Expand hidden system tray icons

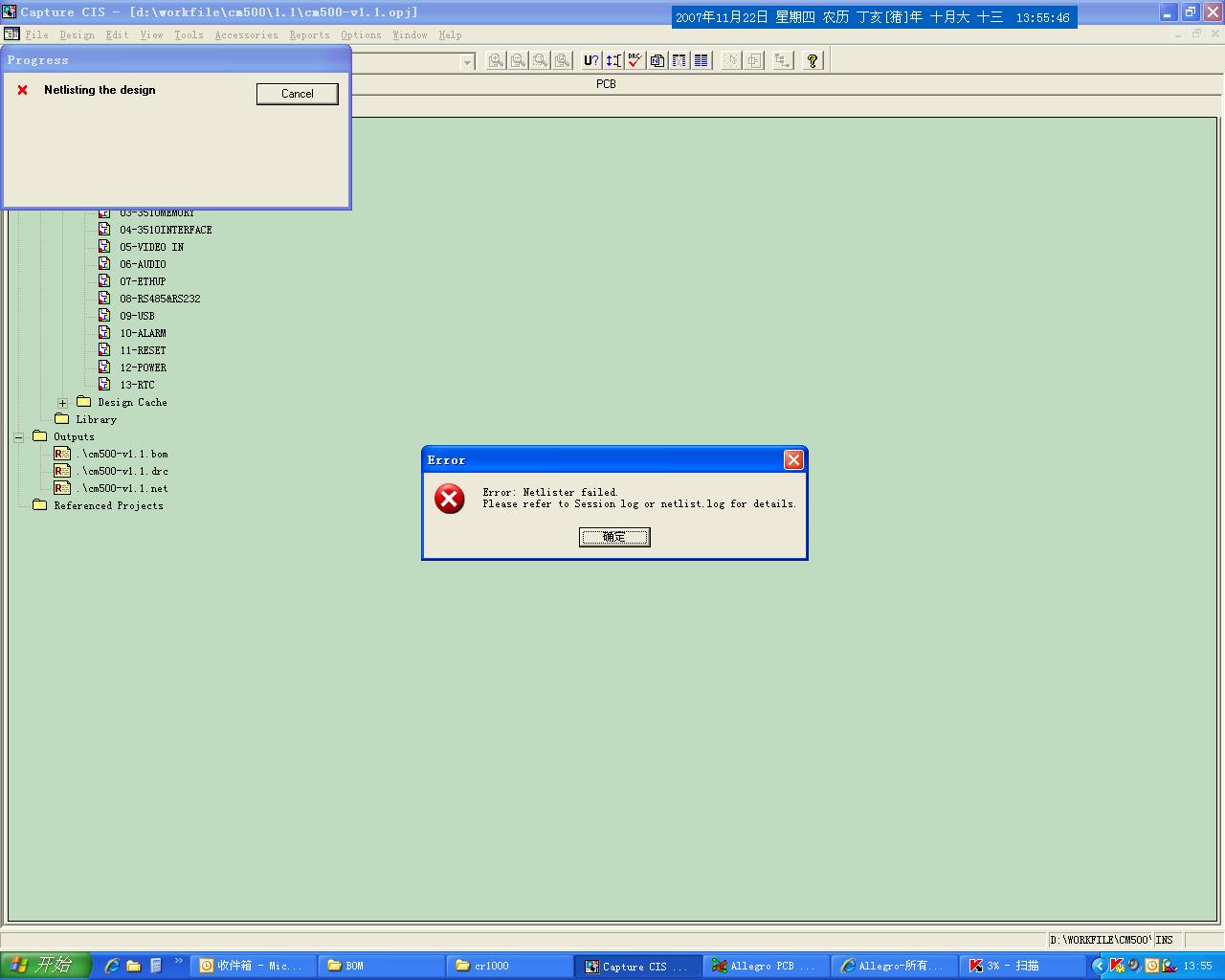(x=1099, y=966)
